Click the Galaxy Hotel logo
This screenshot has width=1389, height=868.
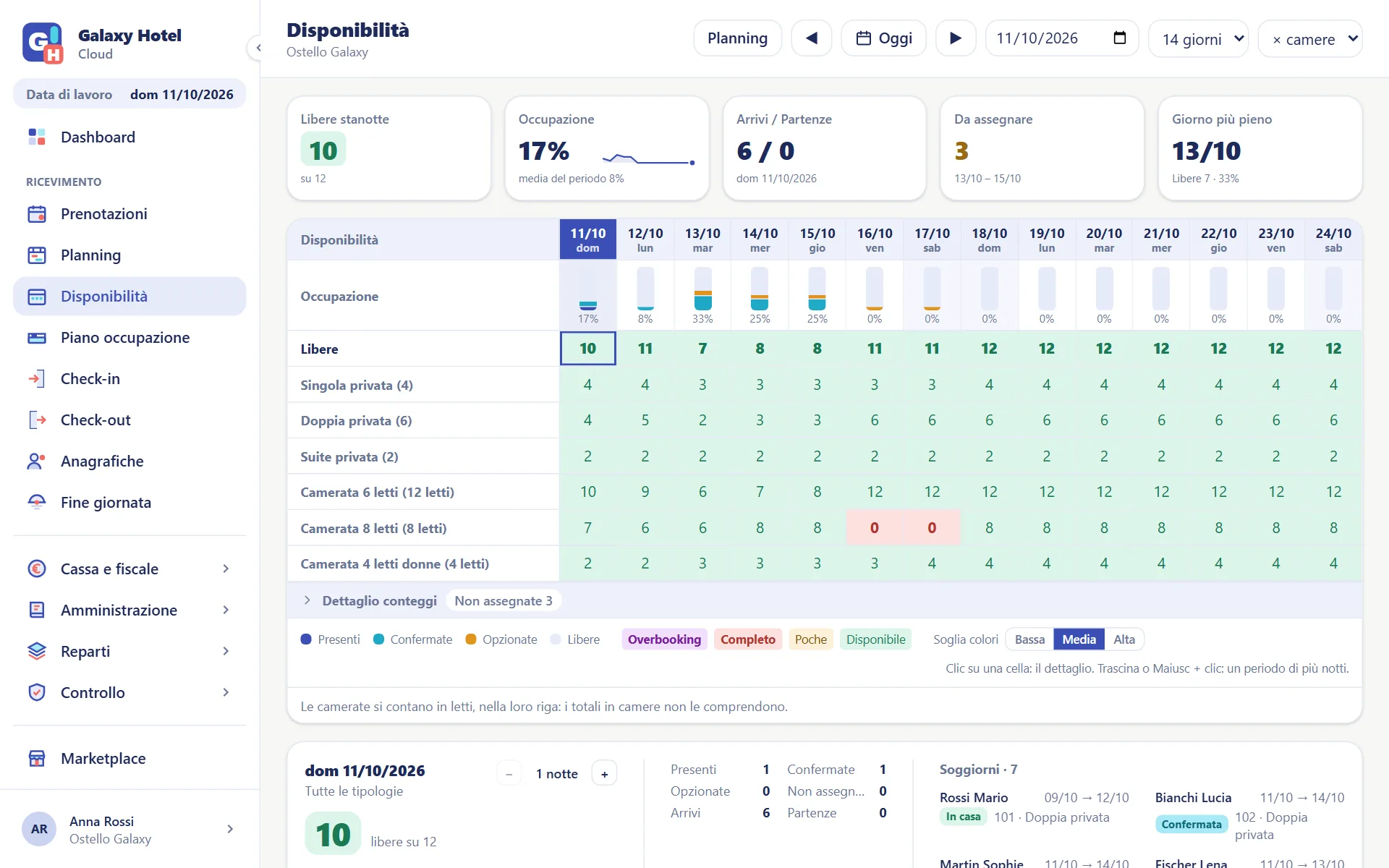point(43,43)
